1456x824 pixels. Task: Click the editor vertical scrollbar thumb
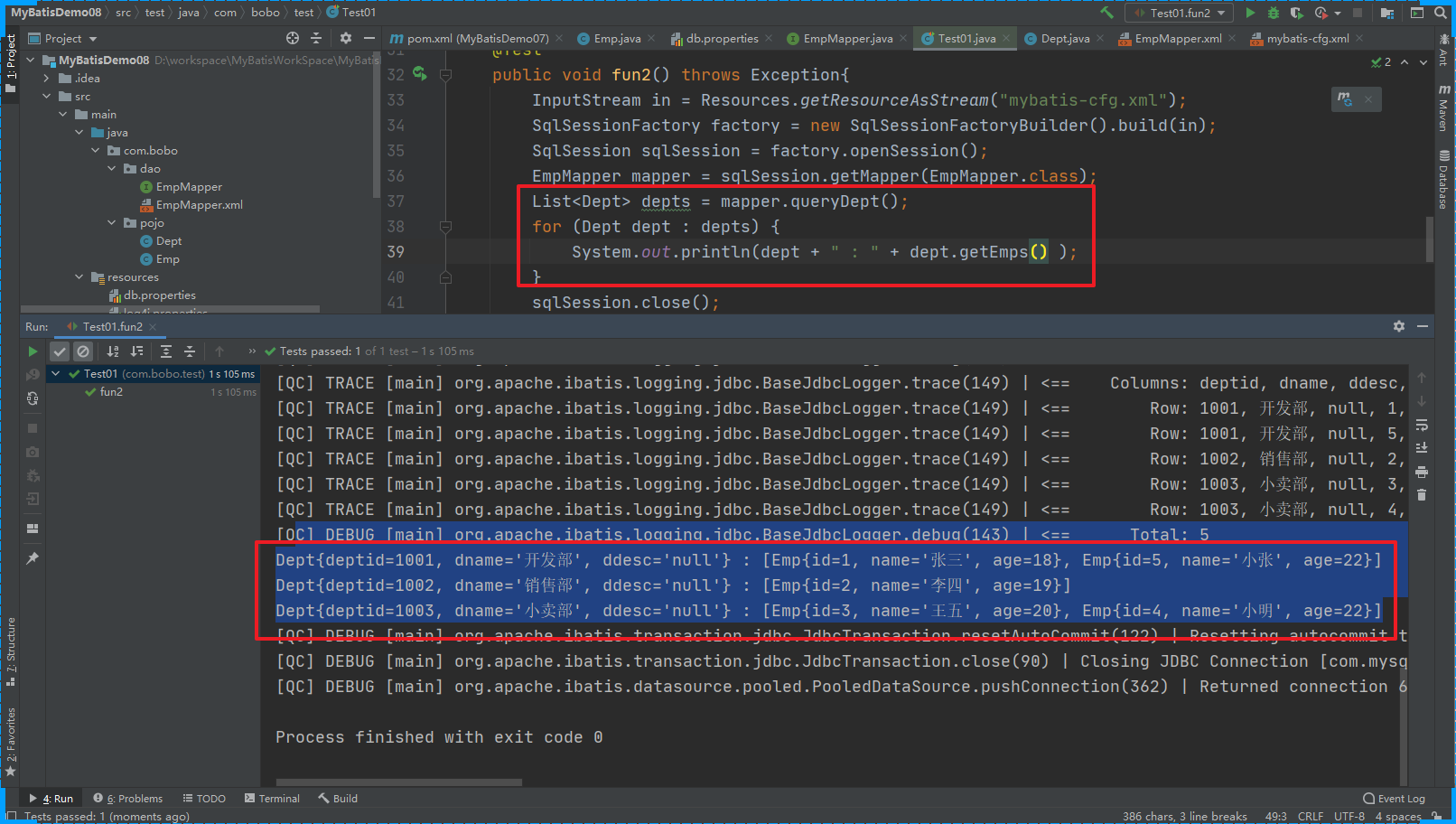tap(1430, 239)
